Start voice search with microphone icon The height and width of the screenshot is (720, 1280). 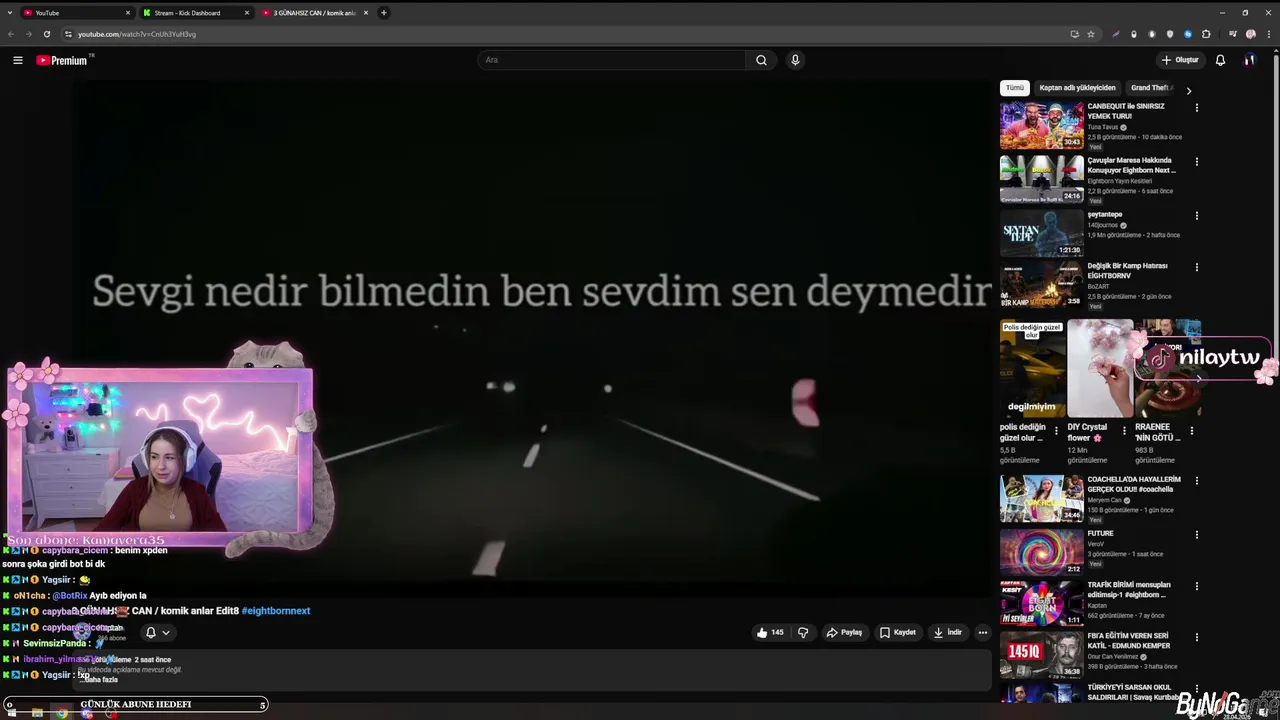(795, 60)
